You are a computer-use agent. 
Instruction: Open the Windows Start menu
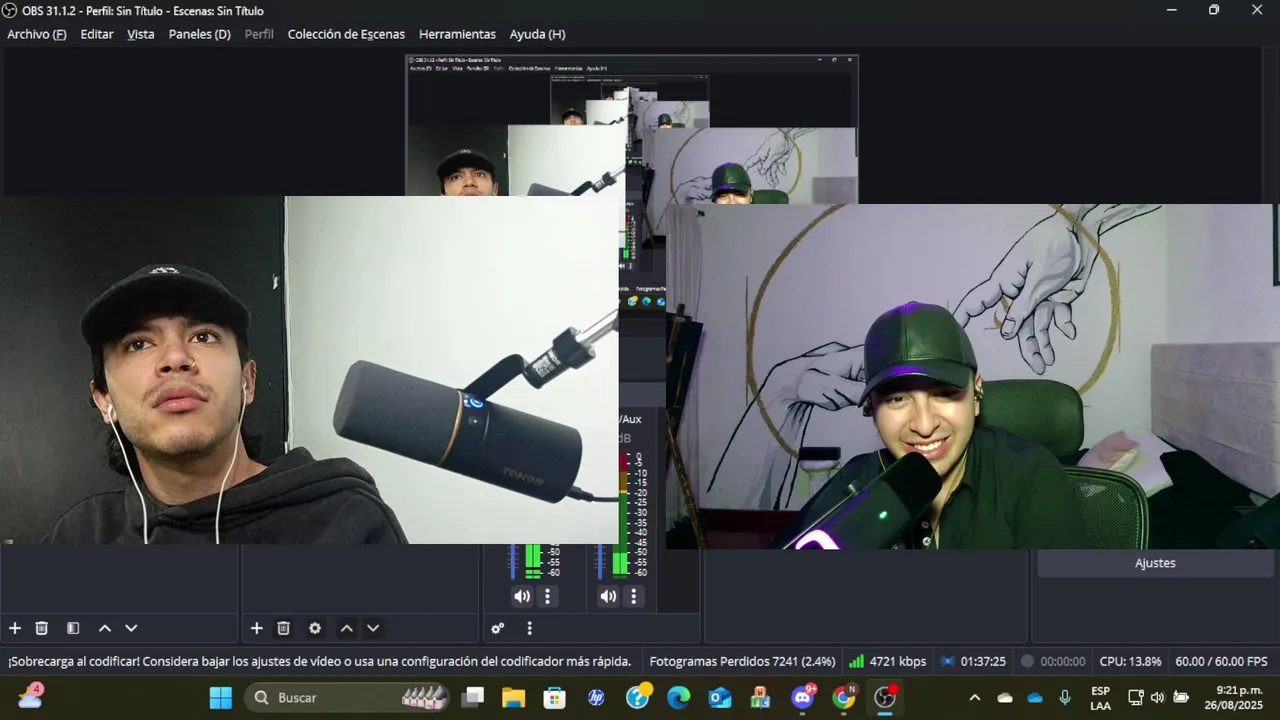tap(221, 697)
